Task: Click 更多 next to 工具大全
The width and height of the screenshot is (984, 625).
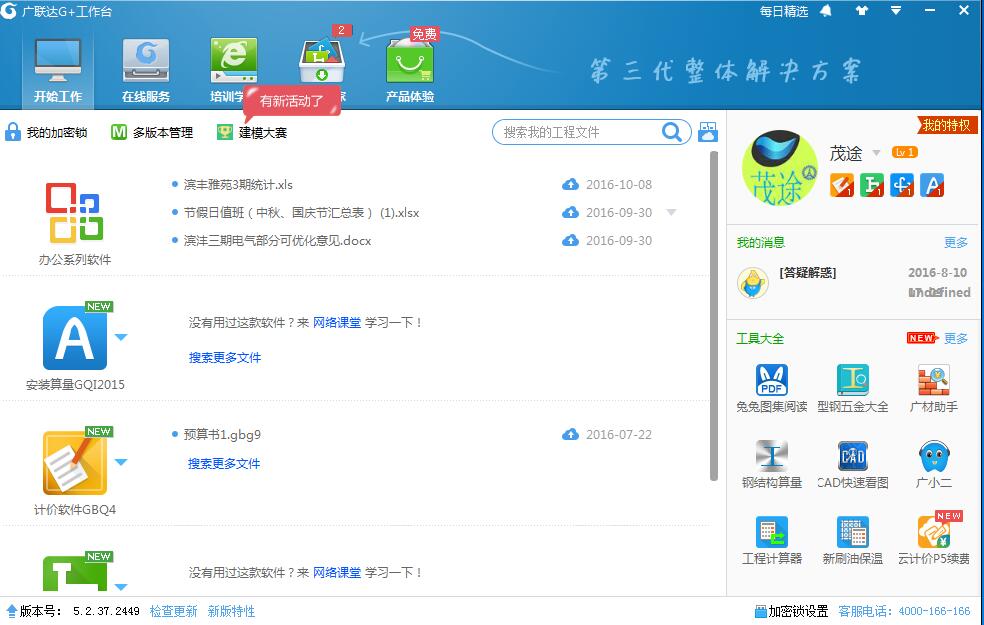Action: coord(956,338)
